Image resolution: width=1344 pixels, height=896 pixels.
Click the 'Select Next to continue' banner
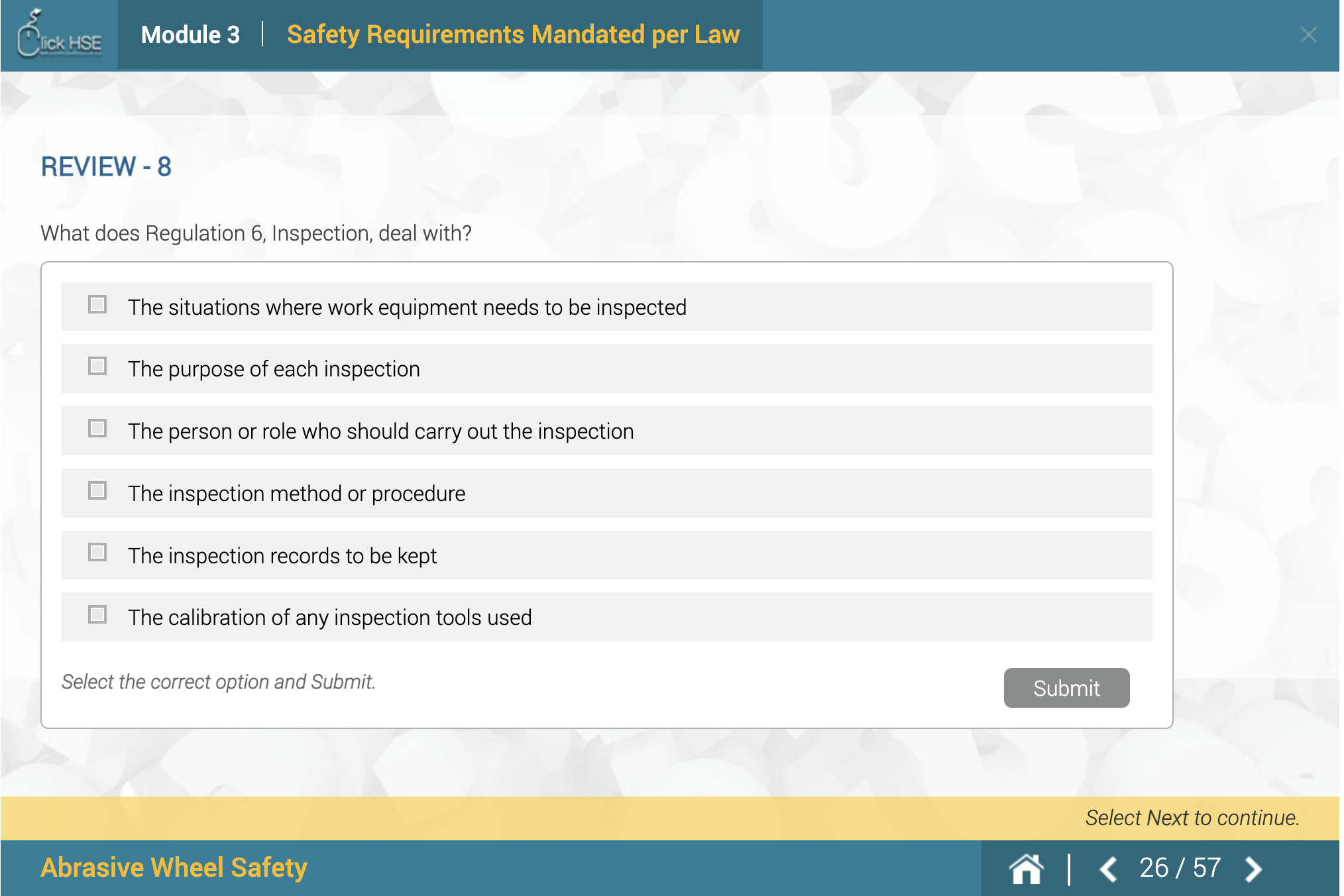pos(1192,818)
